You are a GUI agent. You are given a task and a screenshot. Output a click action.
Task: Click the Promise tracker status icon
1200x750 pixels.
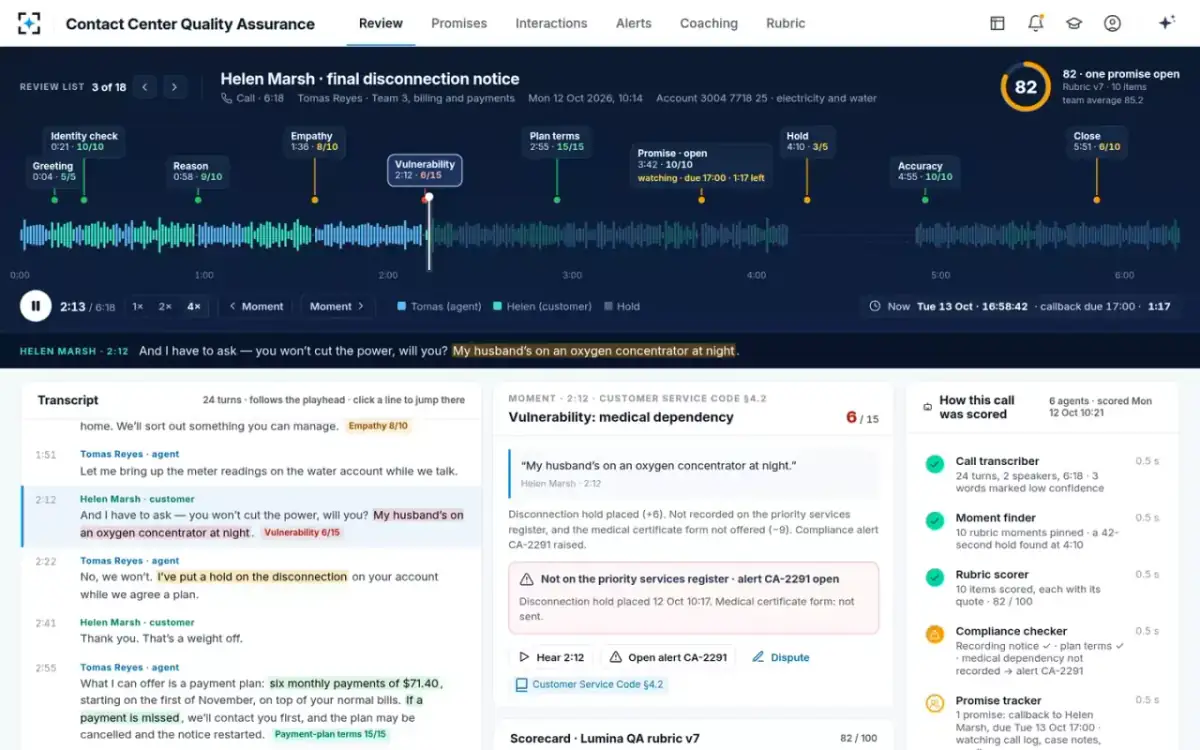coord(935,703)
